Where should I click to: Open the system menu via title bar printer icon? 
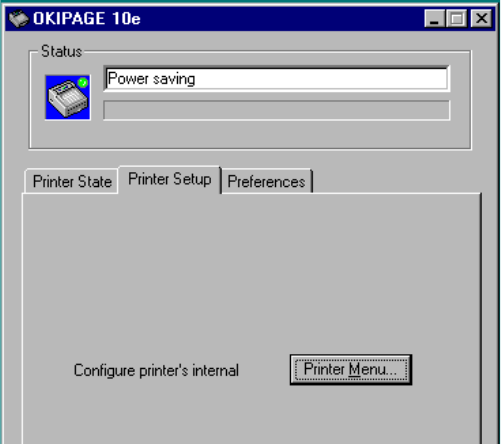[18, 18]
